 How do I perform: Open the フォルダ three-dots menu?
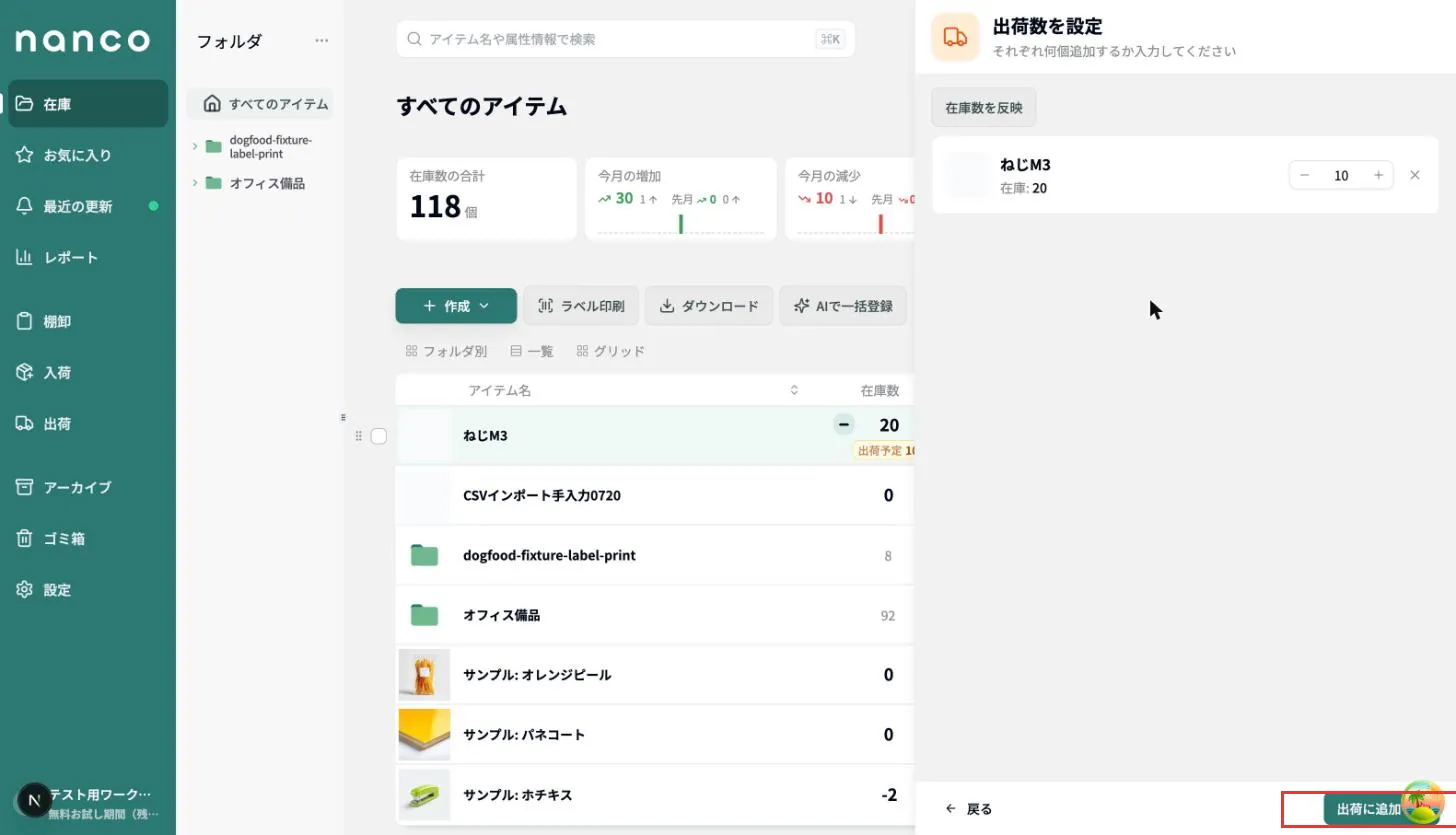[321, 41]
